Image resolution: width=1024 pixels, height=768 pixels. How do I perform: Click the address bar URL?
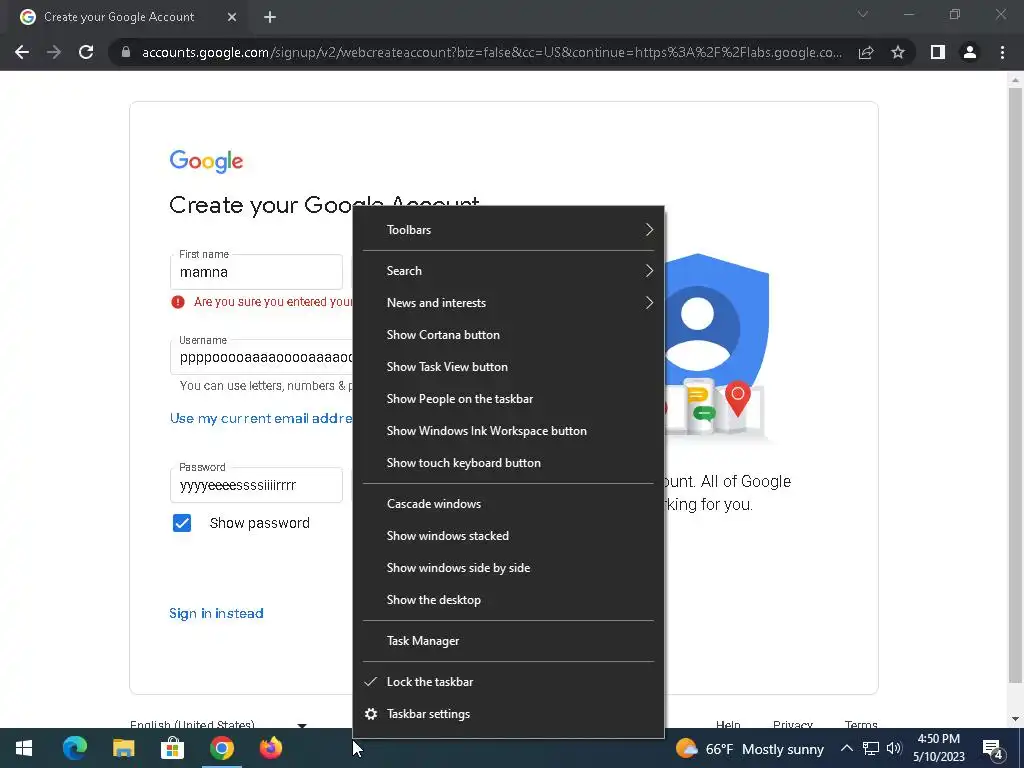492,52
